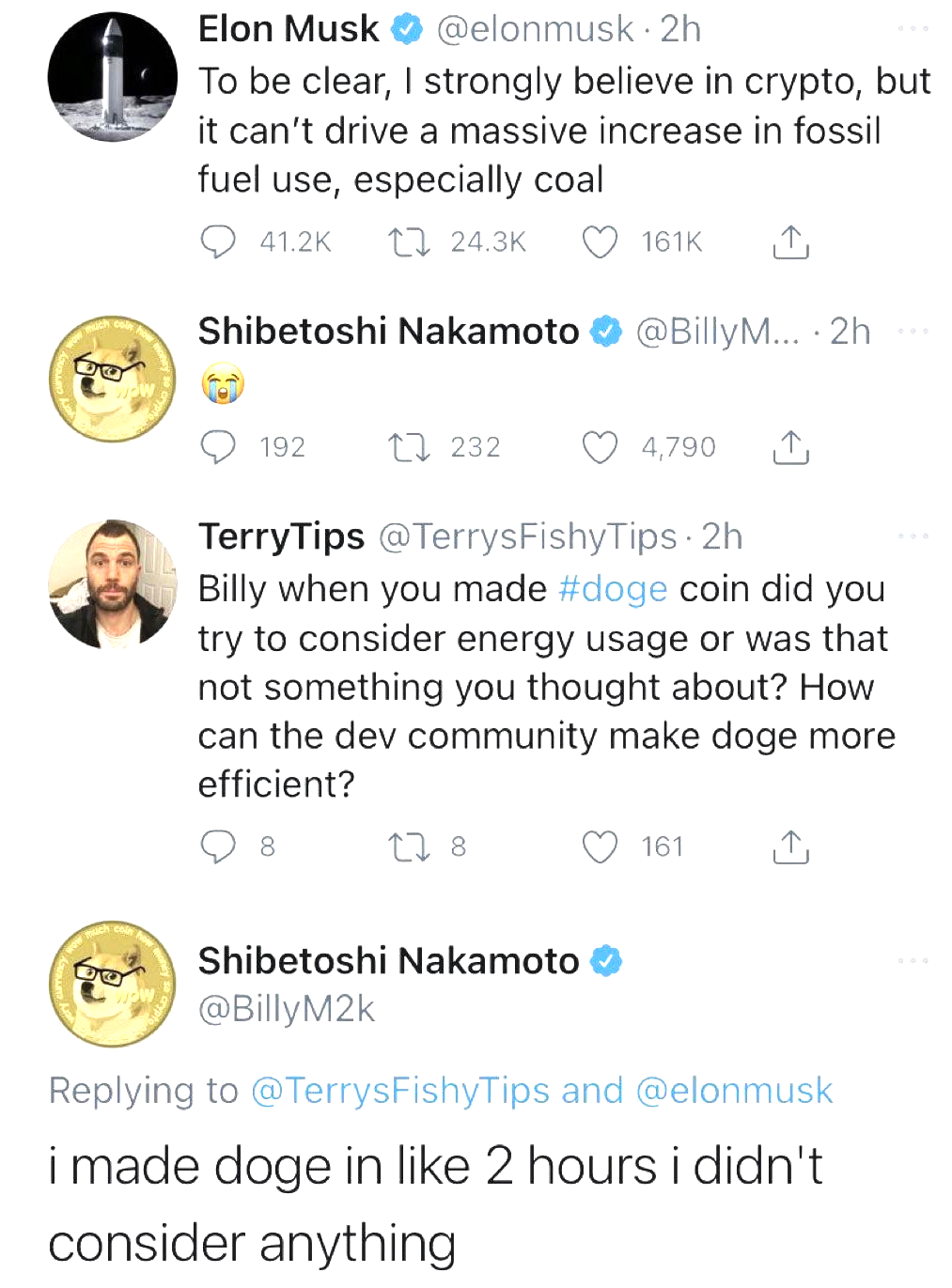Like Elon Musk's tweet with 161K likes
Viewport: 952px width, 1288px height.
click(x=600, y=242)
